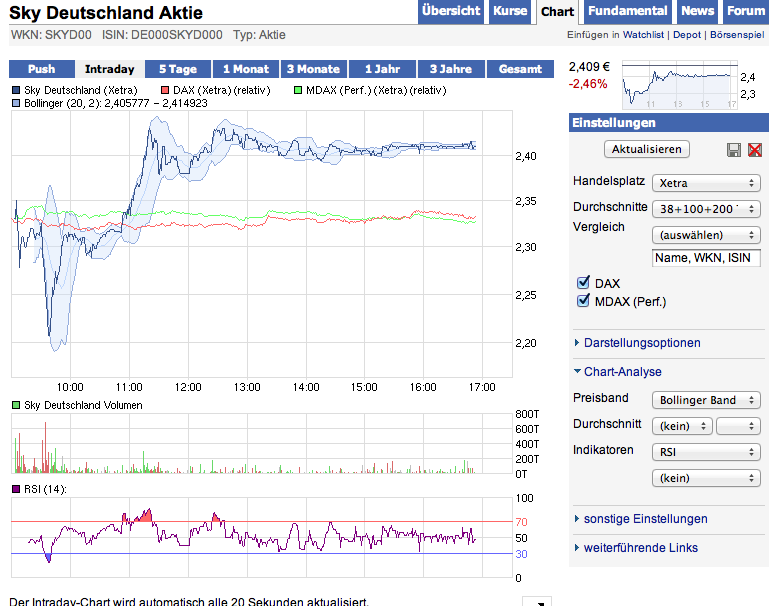The image size is (772, 606).
Task: Select the Intraday time range
Action: pyautogui.click(x=109, y=69)
